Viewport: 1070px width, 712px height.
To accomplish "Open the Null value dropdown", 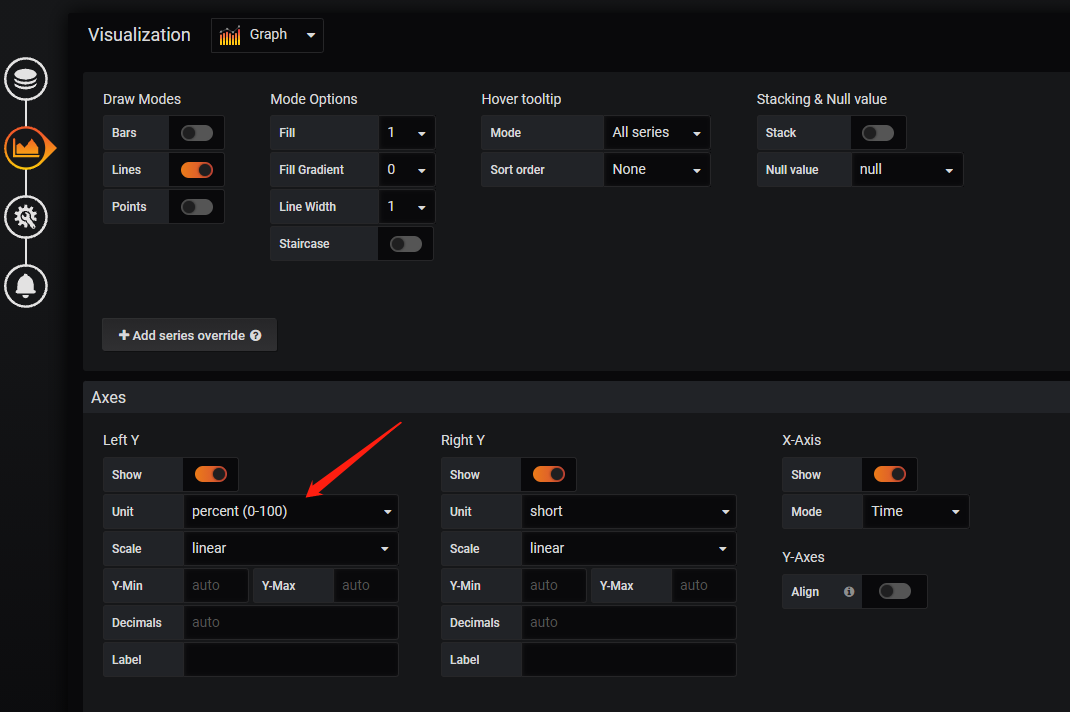I will (906, 170).
